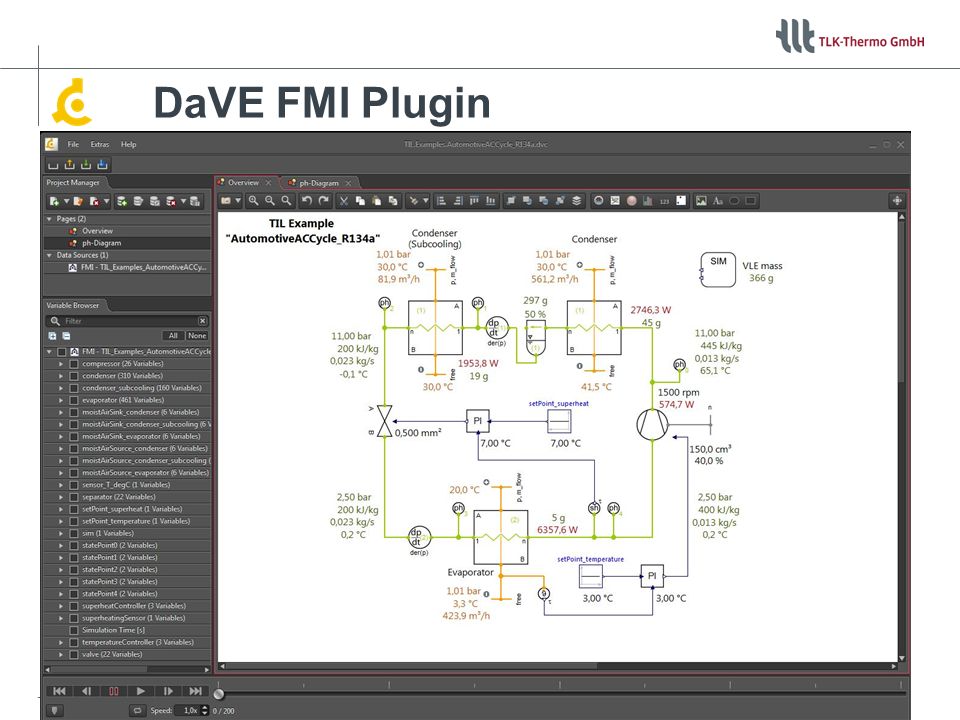Click the diagram vertical scrollbar

click(x=901, y=437)
